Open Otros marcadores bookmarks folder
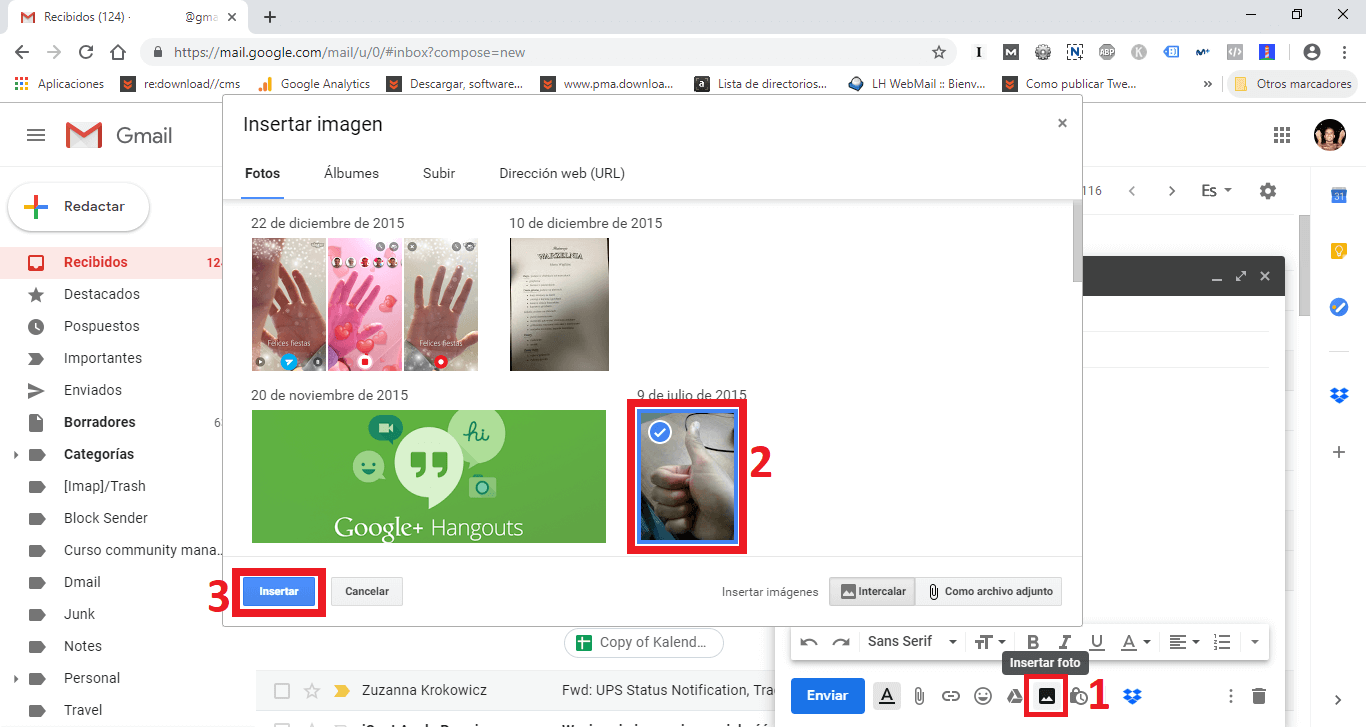 (1292, 84)
